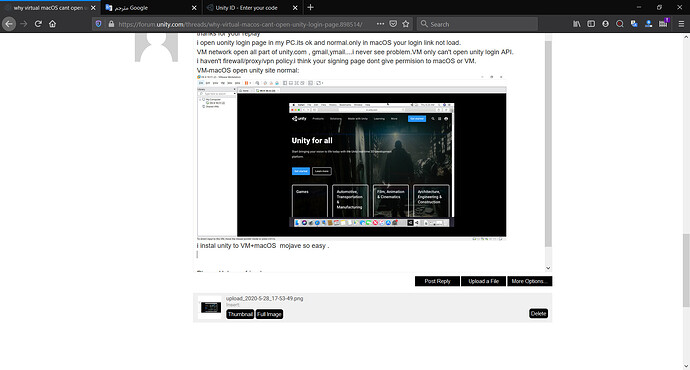Open the Firefox hamburger menu
This screenshot has height=370, width=690.
681,24
